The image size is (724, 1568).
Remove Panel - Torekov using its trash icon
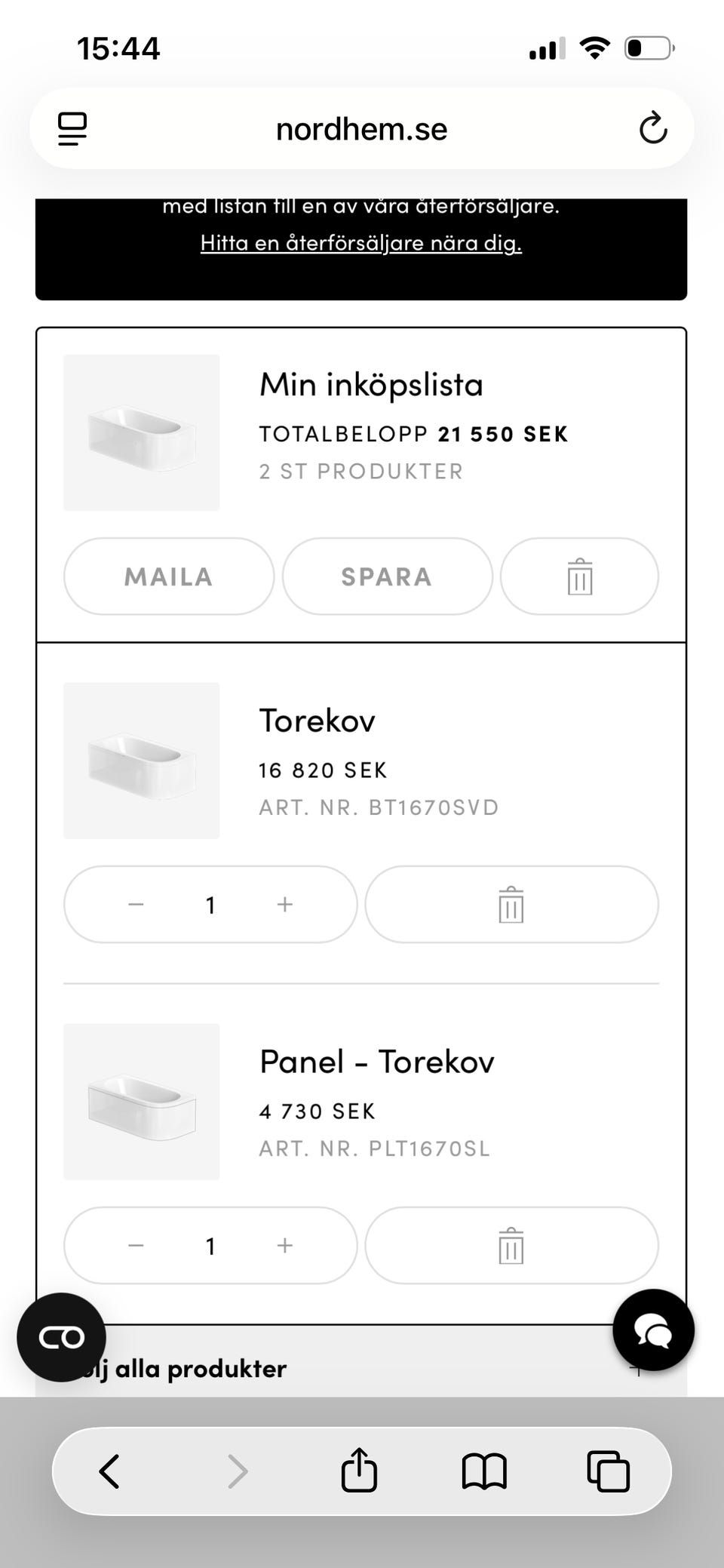511,1245
